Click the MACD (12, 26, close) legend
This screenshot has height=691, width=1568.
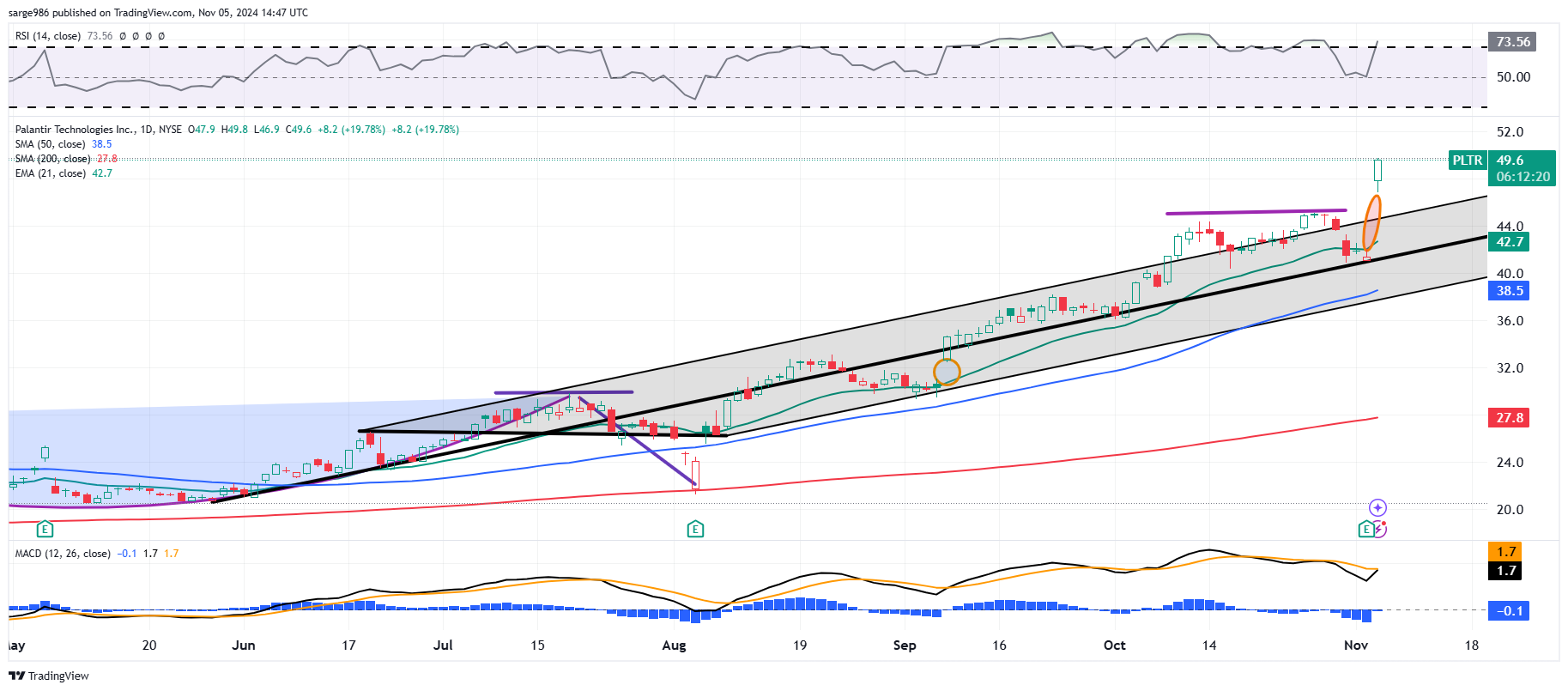tap(63, 554)
